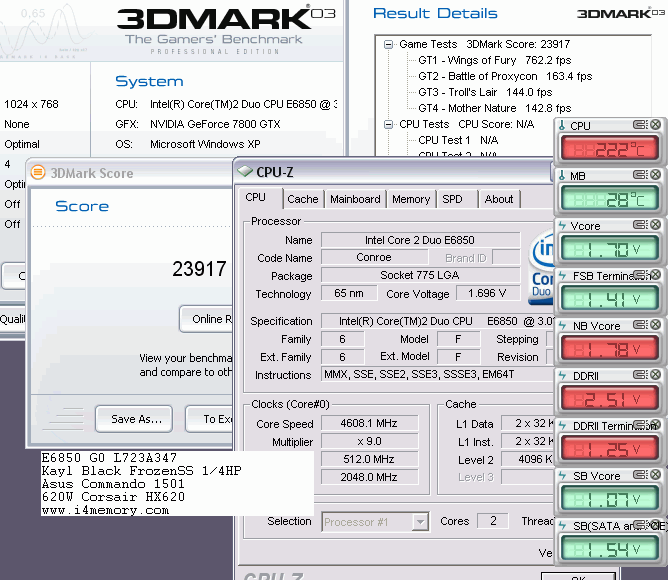The width and height of the screenshot is (668, 580).
Task: Select the GT4 - Mother Nature result row
Action: [495, 108]
